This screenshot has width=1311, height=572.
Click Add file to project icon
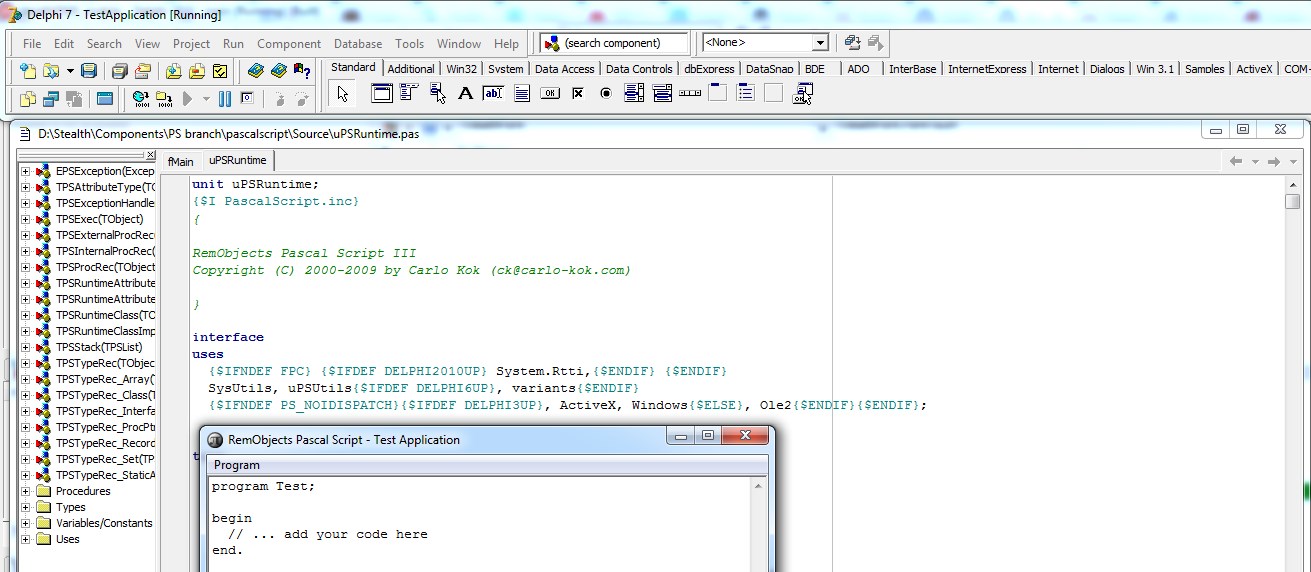(x=173, y=71)
